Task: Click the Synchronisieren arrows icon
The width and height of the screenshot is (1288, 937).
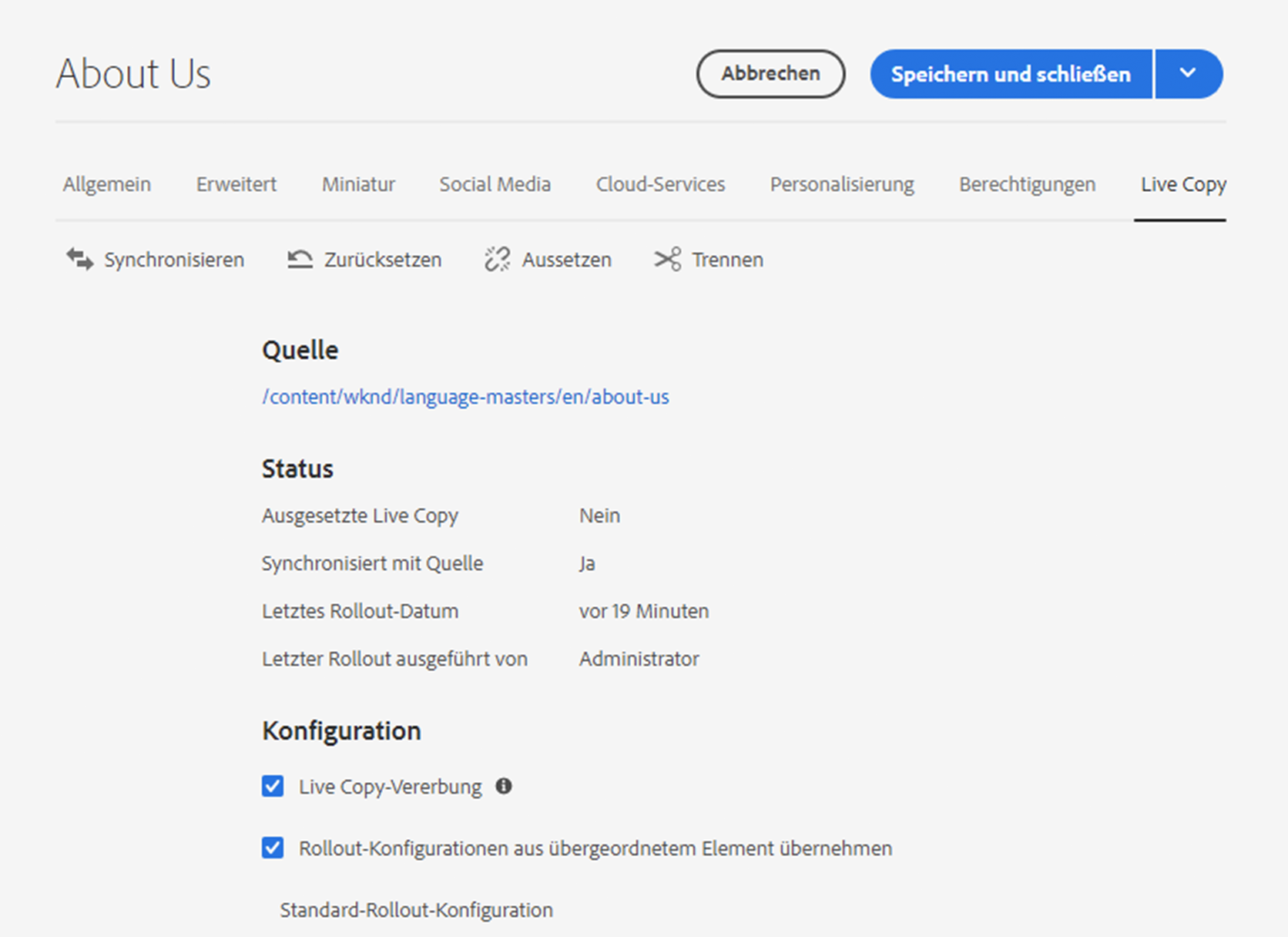Action: point(79,260)
